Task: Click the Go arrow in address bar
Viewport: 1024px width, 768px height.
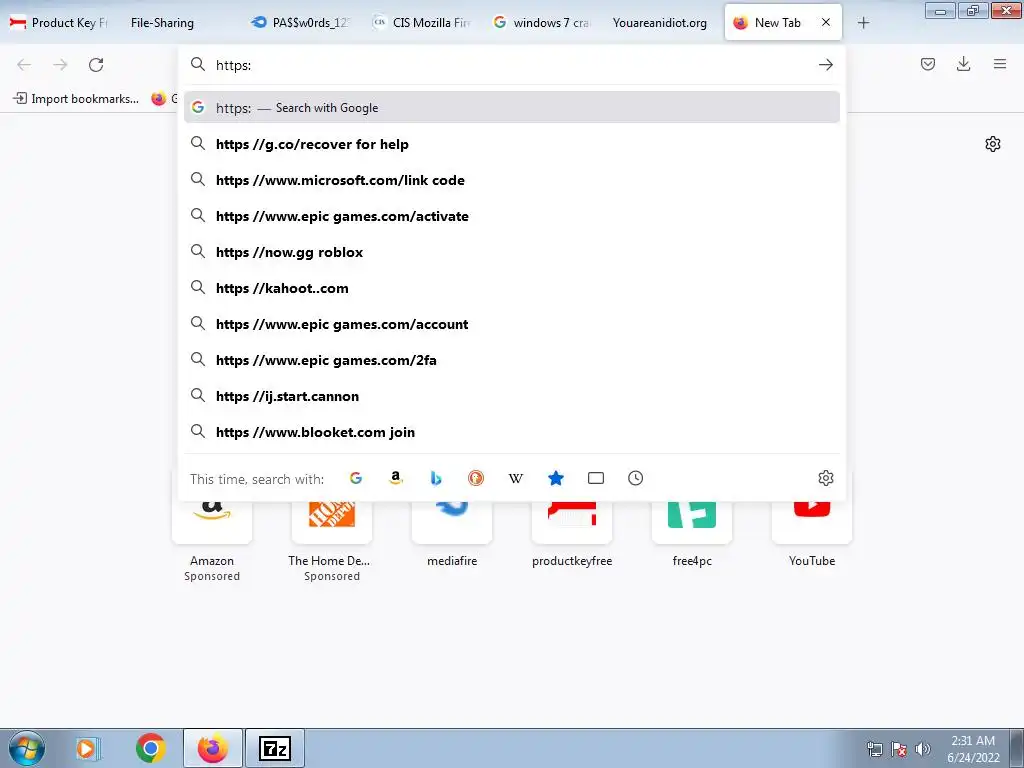Action: coord(825,65)
